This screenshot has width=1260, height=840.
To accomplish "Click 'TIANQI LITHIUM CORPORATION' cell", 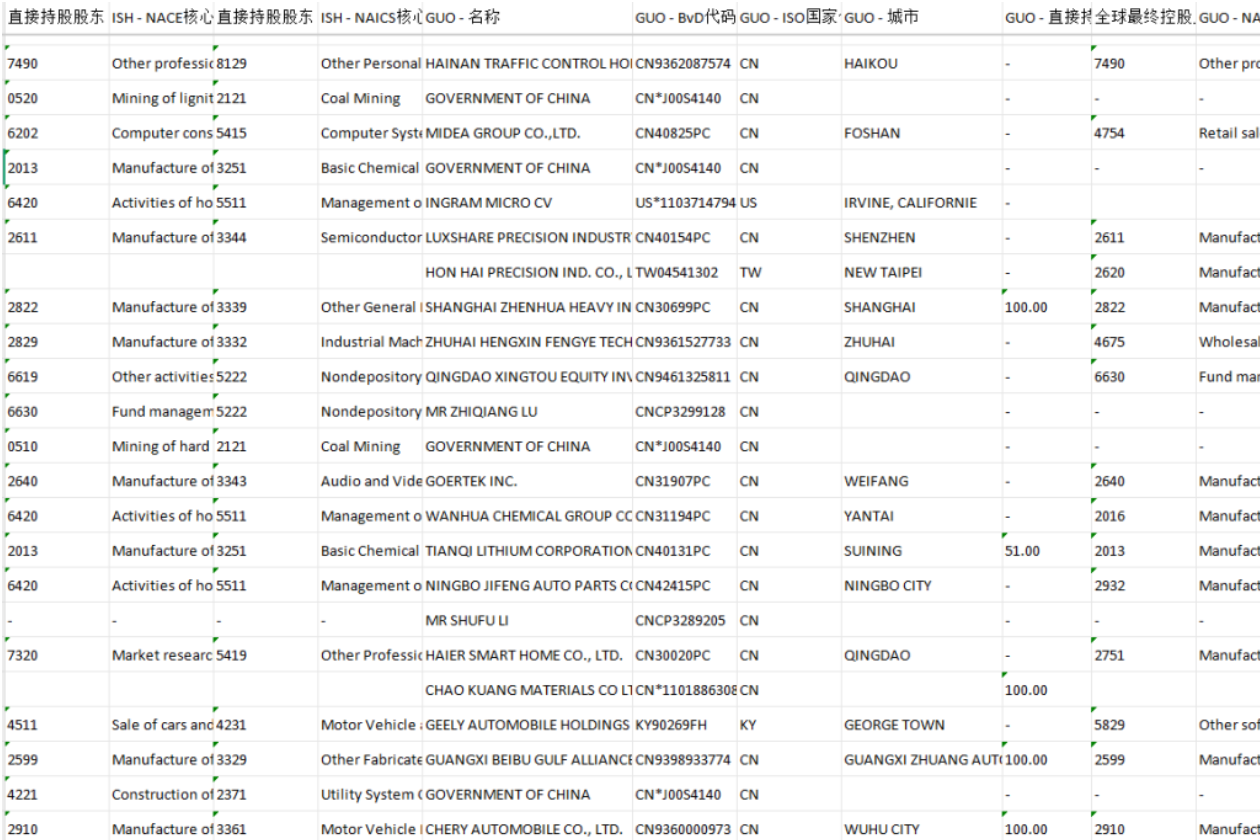I will click(527, 551).
